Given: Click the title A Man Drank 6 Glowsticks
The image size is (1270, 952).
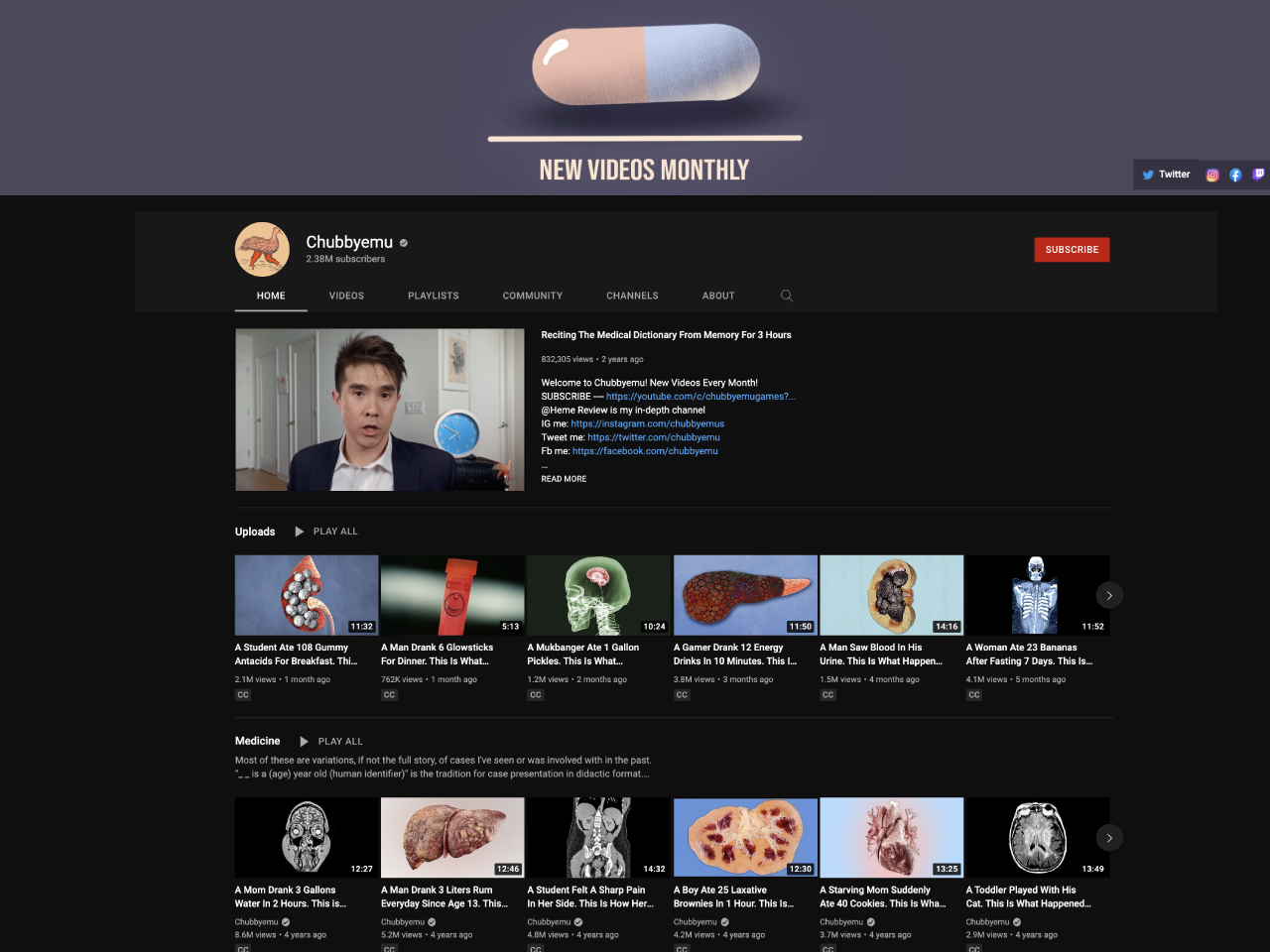Looking at the screenshot, I should point(437,654).
